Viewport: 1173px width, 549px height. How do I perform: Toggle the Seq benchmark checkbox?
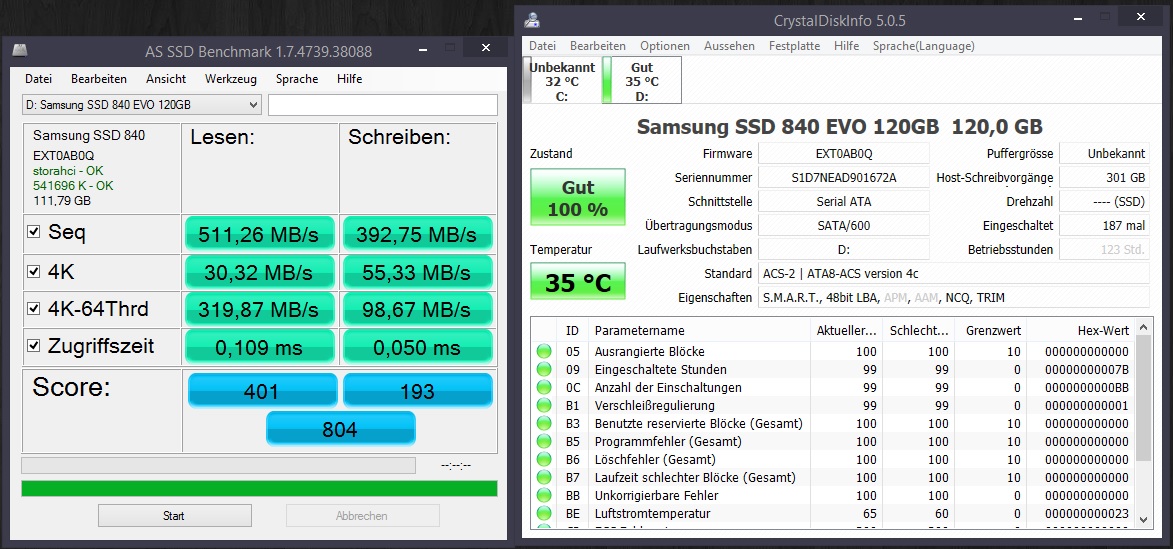[x=33, y=232]
